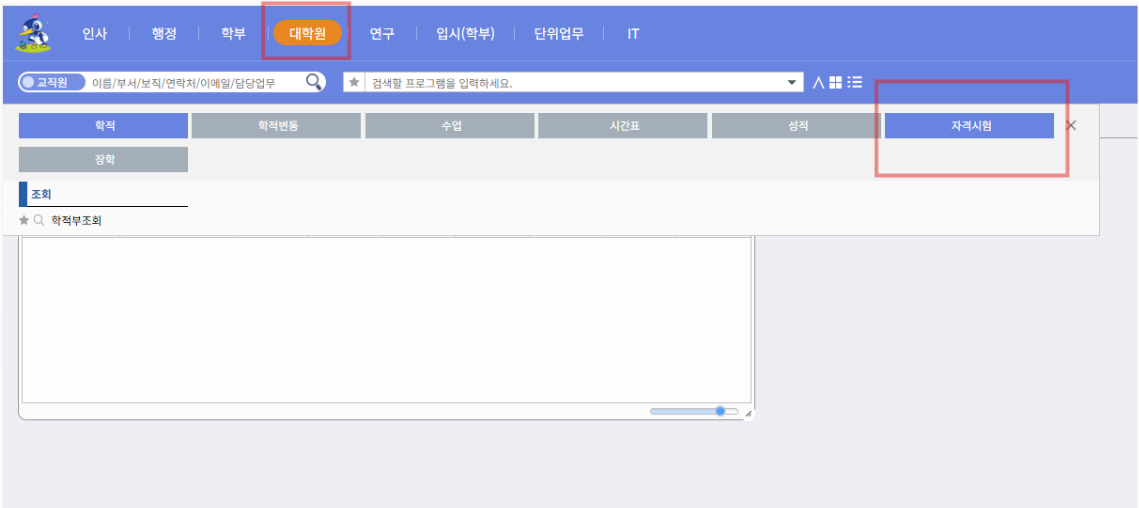Close the menu panel with X
Image resolution: width=1139 pixels, height=508 pixels.
(x=1071, y=125)
